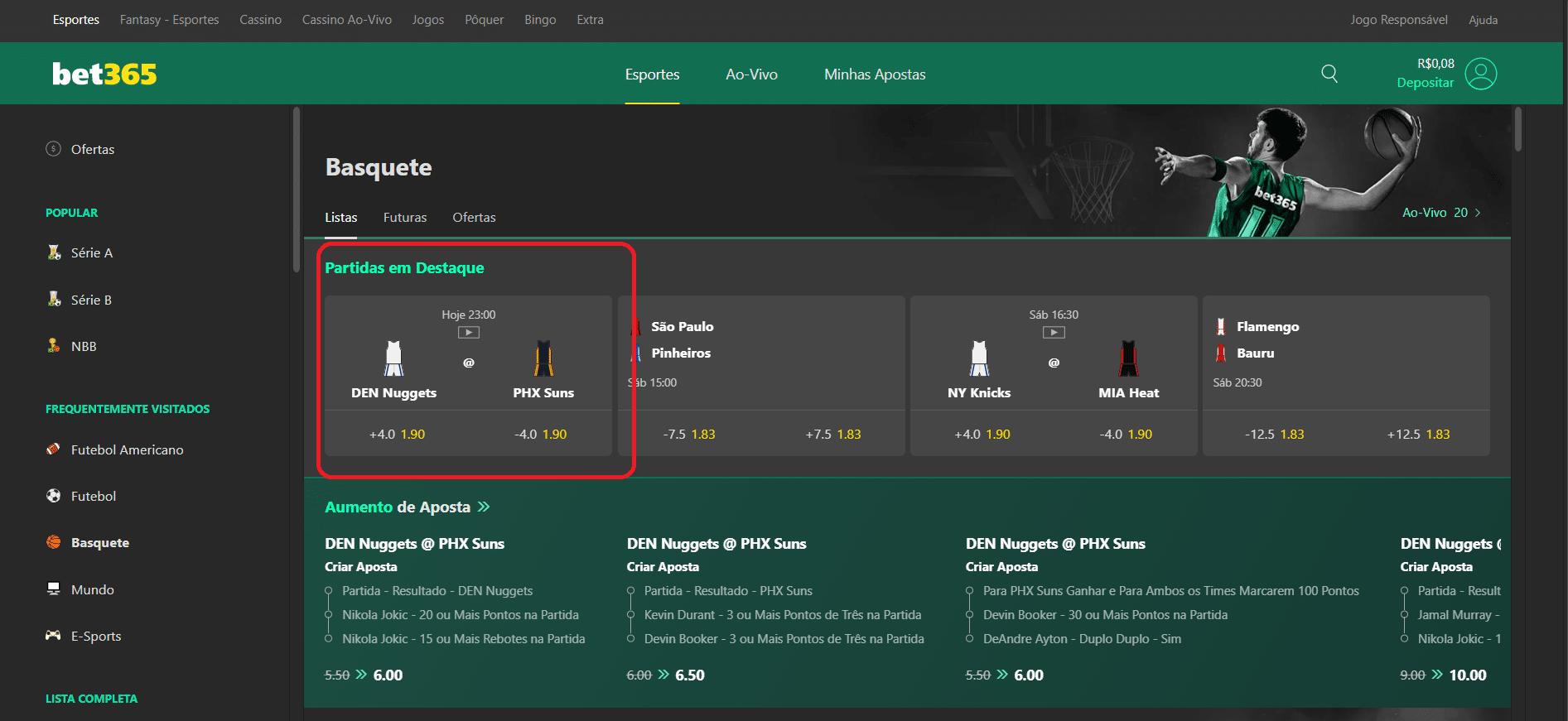Select Ao-Vivo in the green header
Image resolution: width=1568 pixels, height=721 pixels.
click(x=751, y=75)
